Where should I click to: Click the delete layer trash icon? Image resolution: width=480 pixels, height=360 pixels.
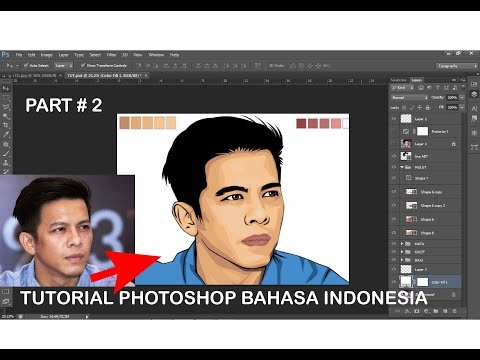(454, 311)
